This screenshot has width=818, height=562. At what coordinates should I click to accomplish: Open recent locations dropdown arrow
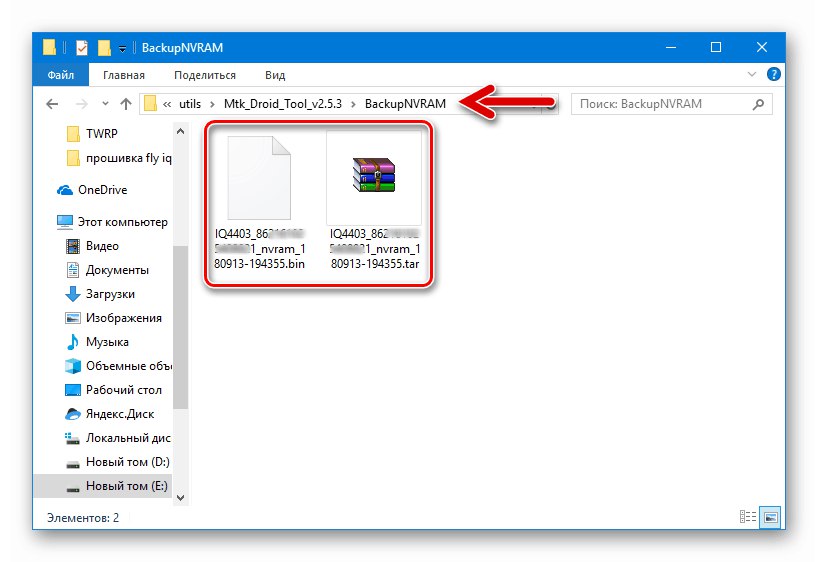[105, 104]
